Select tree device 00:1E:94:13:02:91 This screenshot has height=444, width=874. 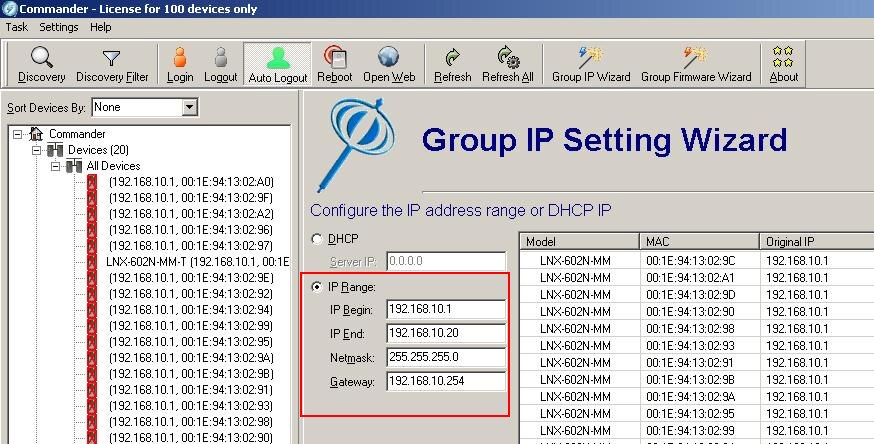pyautogui.click(x=191, y=389)
